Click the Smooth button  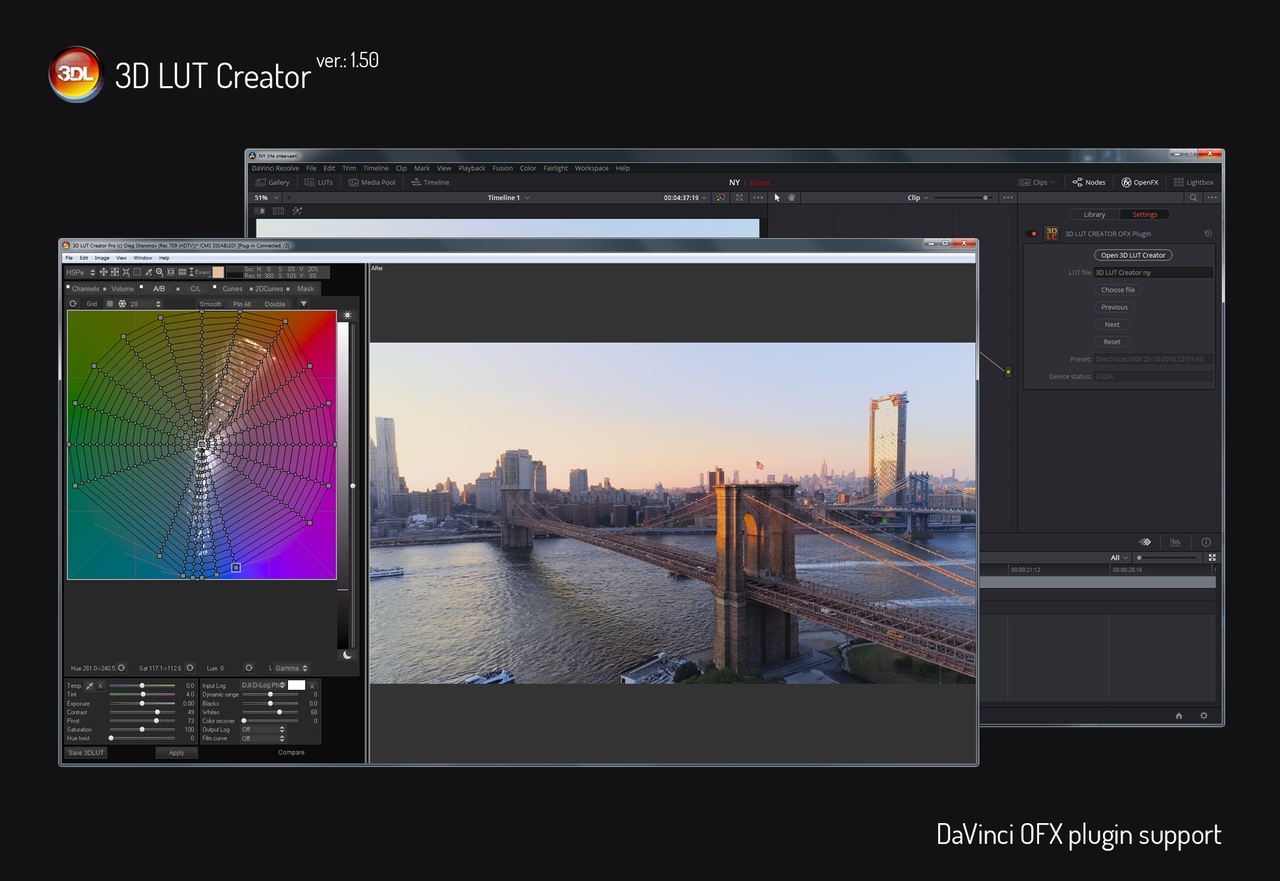(x=211, y=304)
